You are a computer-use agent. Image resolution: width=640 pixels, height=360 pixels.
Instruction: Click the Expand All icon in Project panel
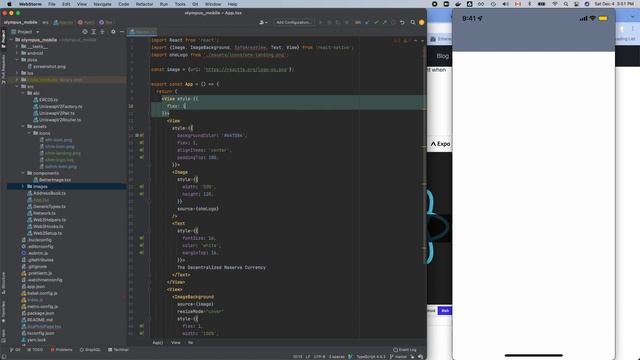click(93, 32)
